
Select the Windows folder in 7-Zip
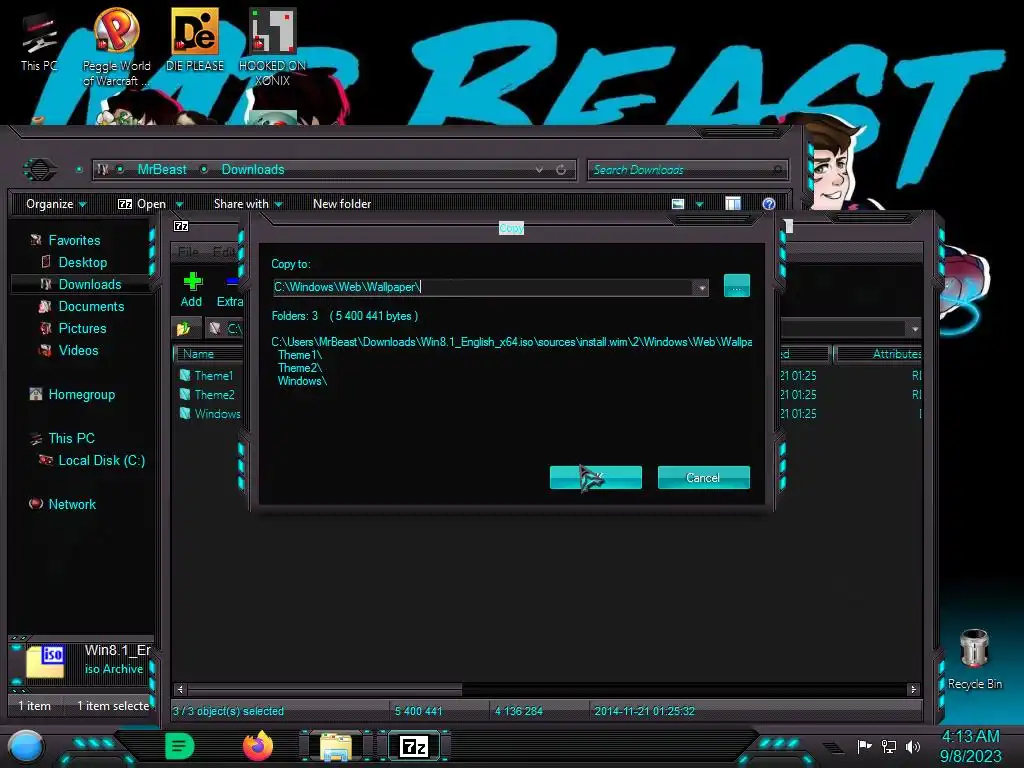(x=217, y=413)
